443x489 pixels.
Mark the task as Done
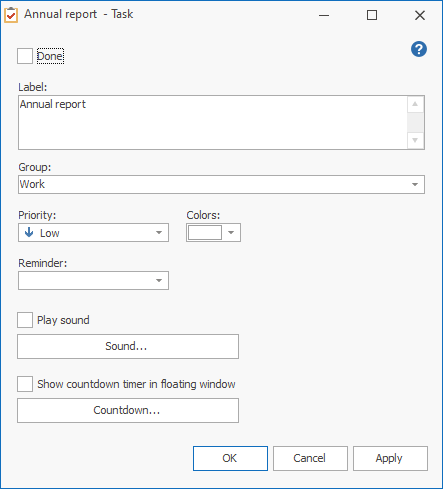(25, 56)
